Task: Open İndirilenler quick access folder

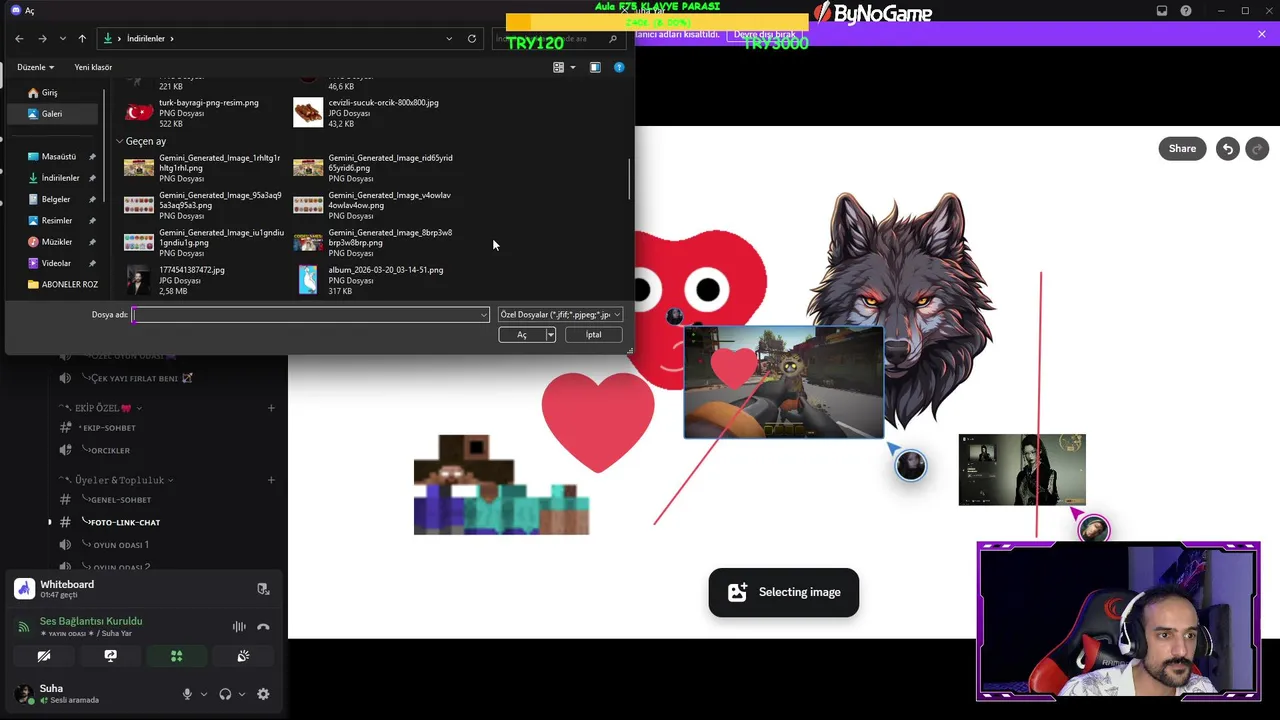Action: (60, 178)
